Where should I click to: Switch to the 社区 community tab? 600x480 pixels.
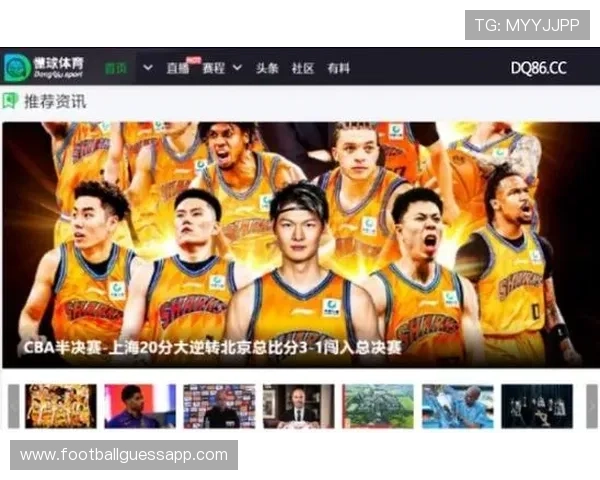pyautogui.click(x=303, y=68)
